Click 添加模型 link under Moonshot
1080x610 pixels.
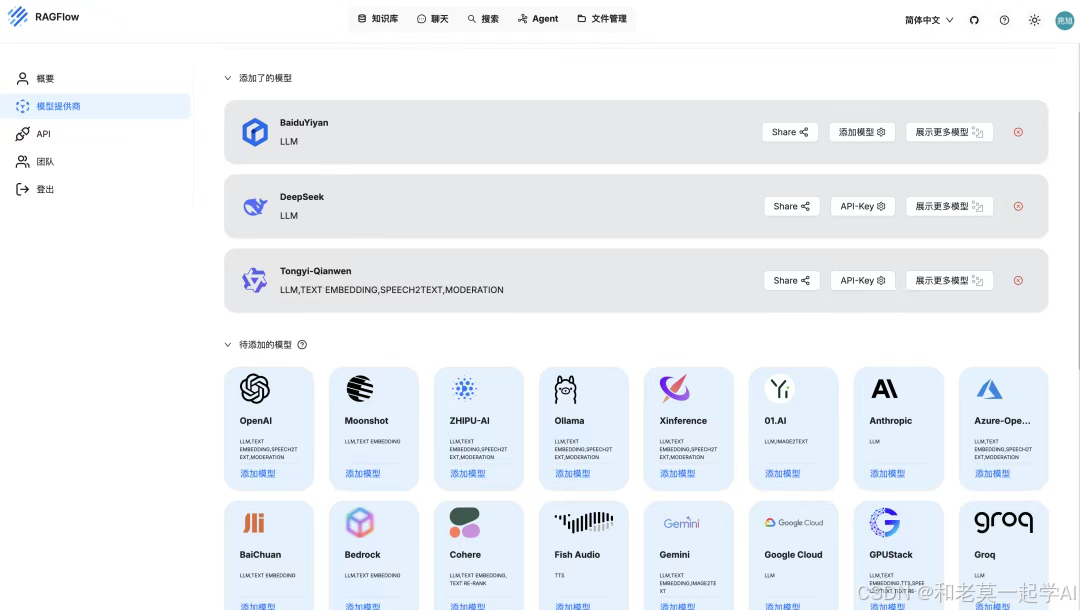point(362,474)
